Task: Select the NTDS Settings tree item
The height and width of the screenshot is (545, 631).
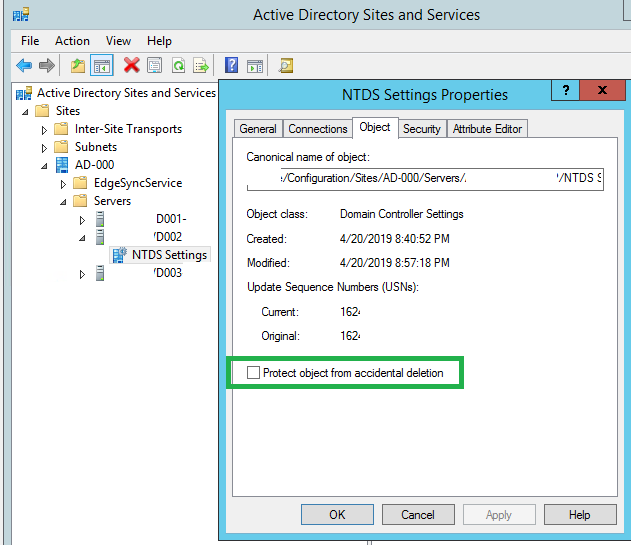Action: 169,255
